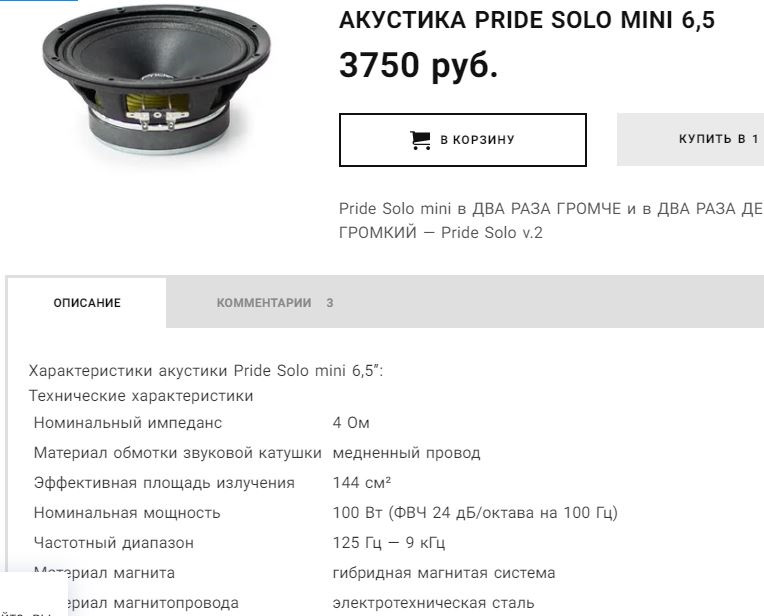
Task: Click «Материал обмотки звуковой катушки» label
Action: [177, 453]
